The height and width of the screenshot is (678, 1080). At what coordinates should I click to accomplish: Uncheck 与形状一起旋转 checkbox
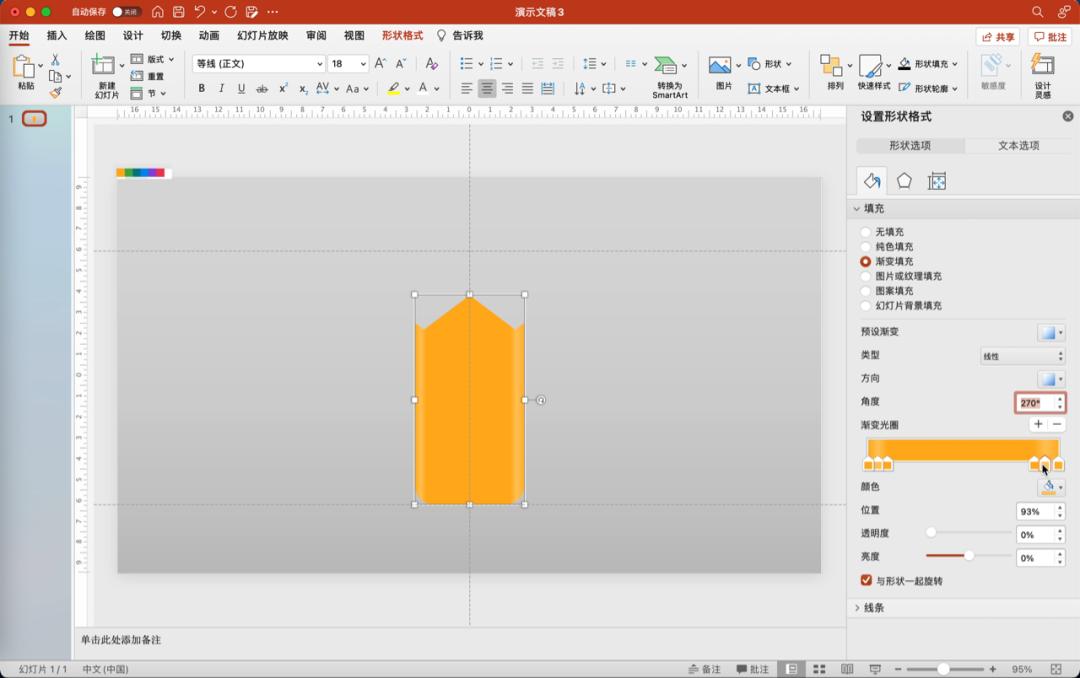point(866,581)
